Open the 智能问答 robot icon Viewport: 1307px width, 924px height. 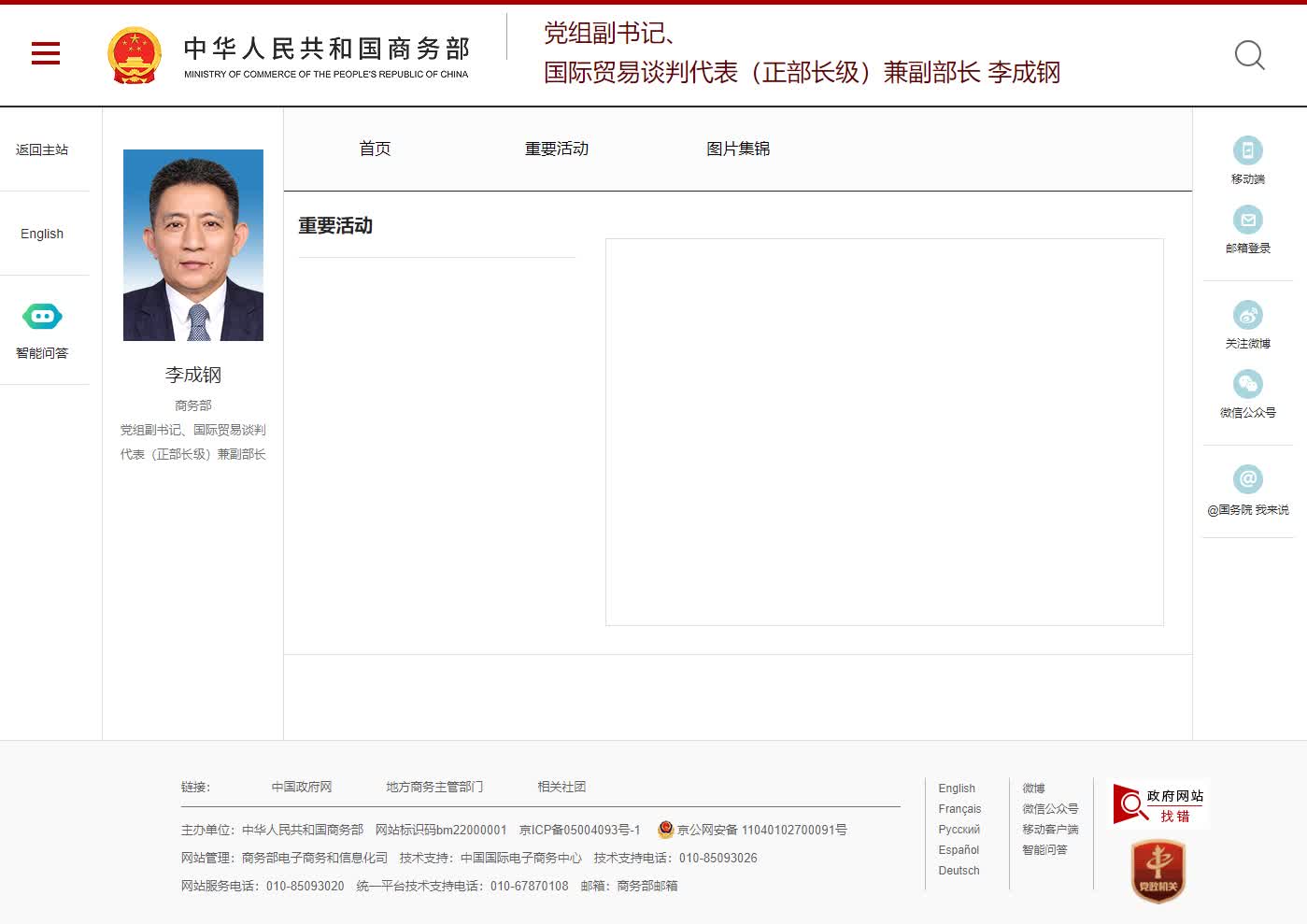(x=42, y=318)
